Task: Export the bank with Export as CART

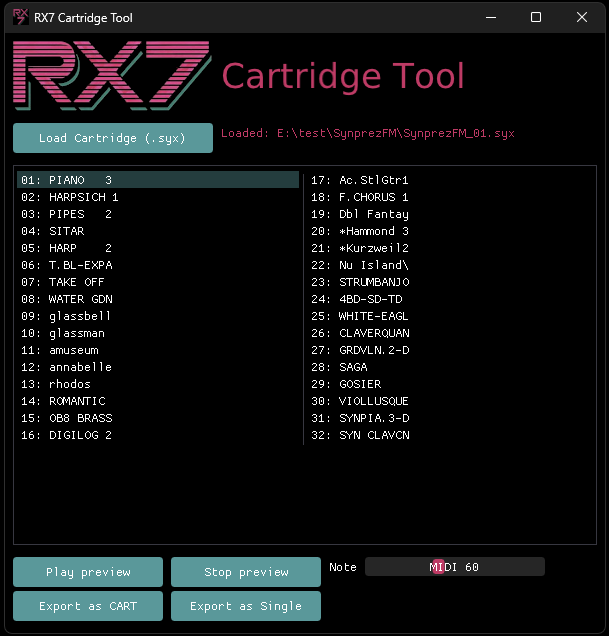Action: pos(88,606)
